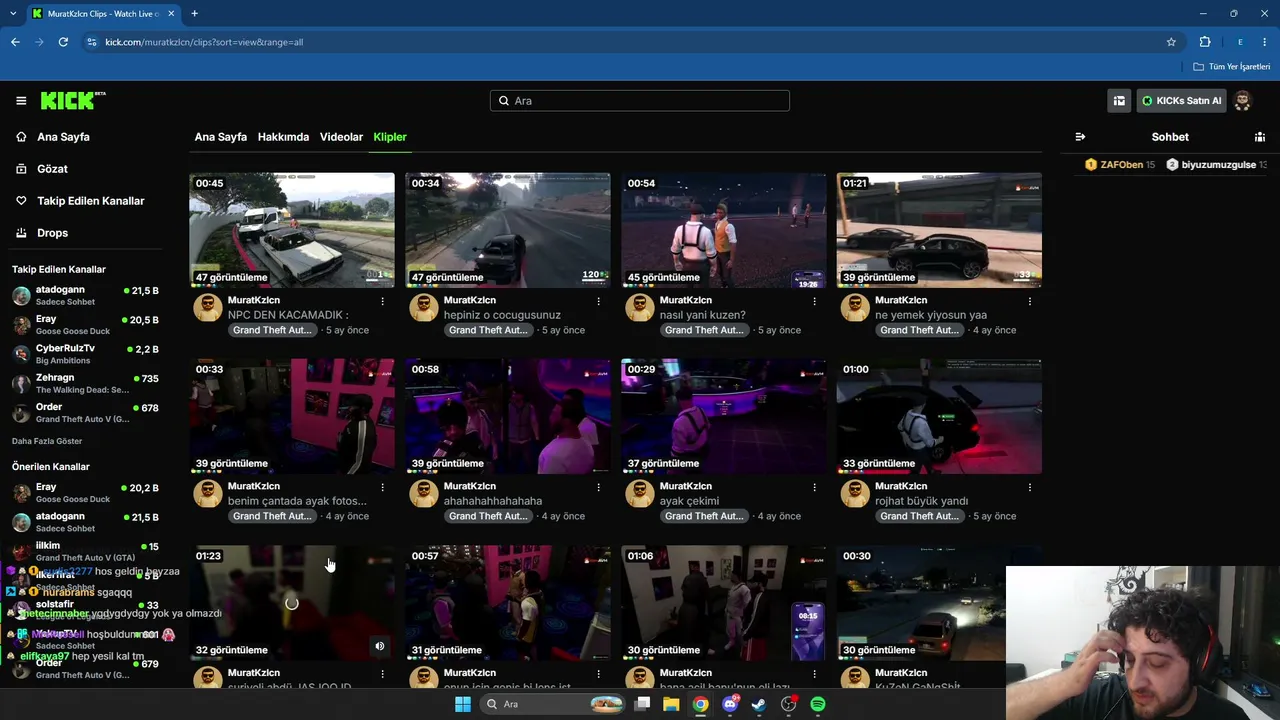Switch to the Videolar tab
Image resolution: width=1280 pixels, height=720 pixels.
[x=341, y=137]
